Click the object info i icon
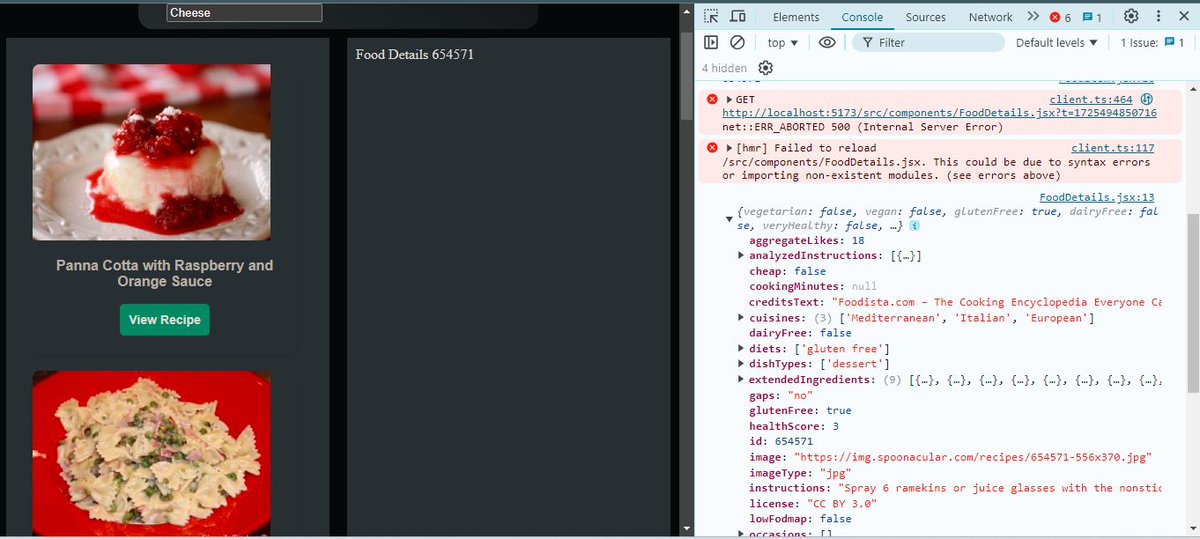This screenshot has height=539, width=1200. point(914,227)
